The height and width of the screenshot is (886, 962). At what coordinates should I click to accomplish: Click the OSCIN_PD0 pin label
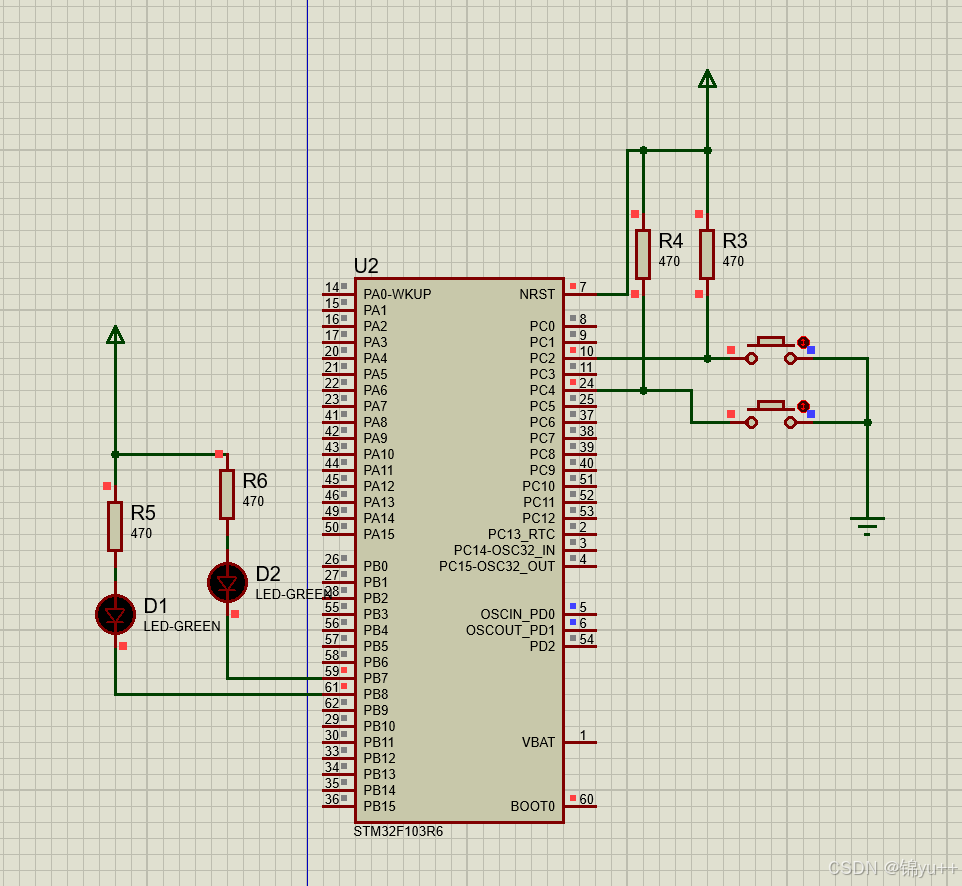pos(517,614)
